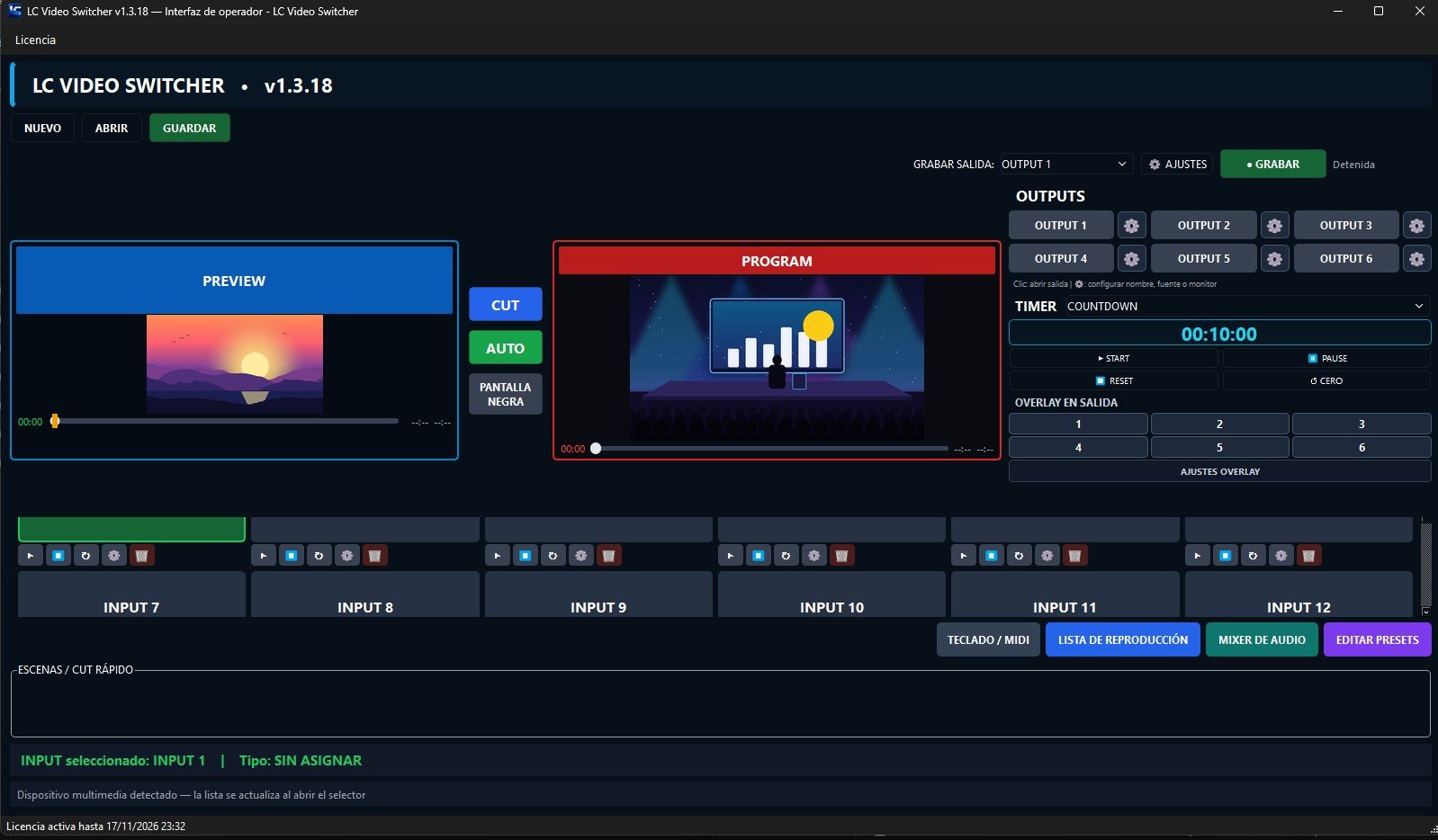The image size is (1438, 840).
Task: Click the loop icon directly above INPUT 10
Action: click(x=786, y=556)
